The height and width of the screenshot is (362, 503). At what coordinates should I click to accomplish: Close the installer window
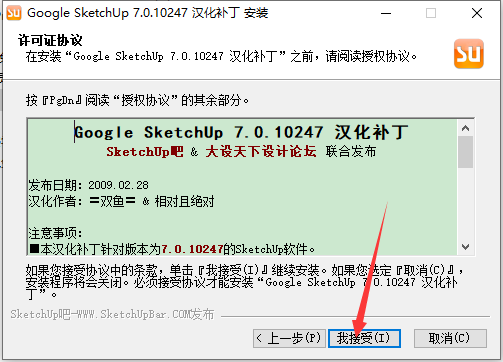477,13
